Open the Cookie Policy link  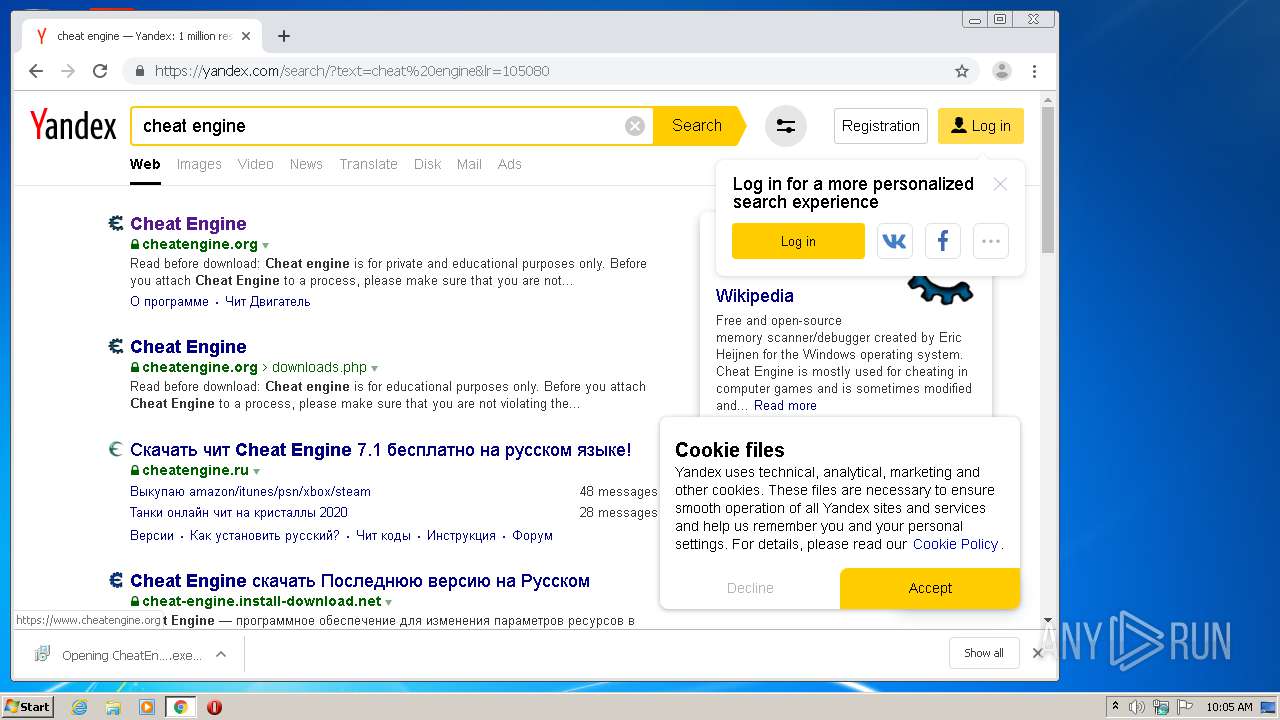[956, 544]
